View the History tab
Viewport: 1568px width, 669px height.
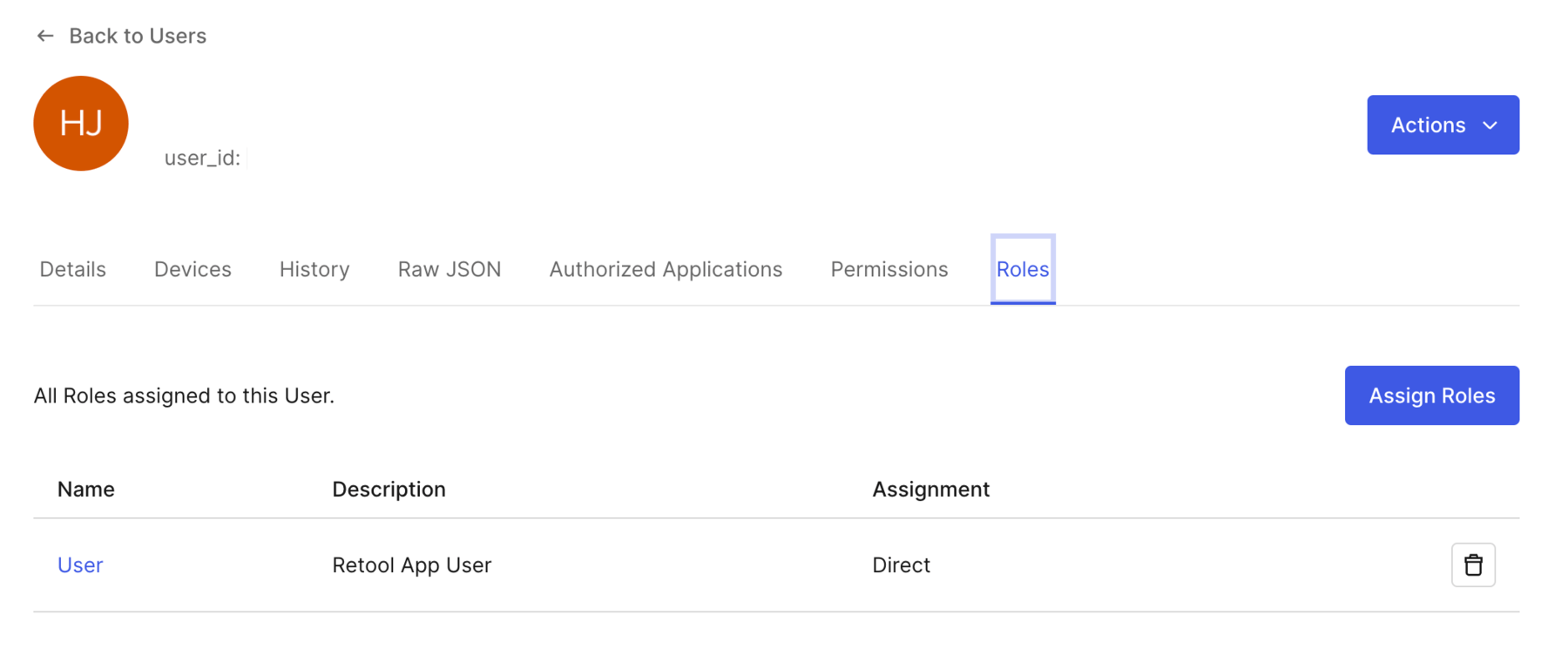point(314,269)
